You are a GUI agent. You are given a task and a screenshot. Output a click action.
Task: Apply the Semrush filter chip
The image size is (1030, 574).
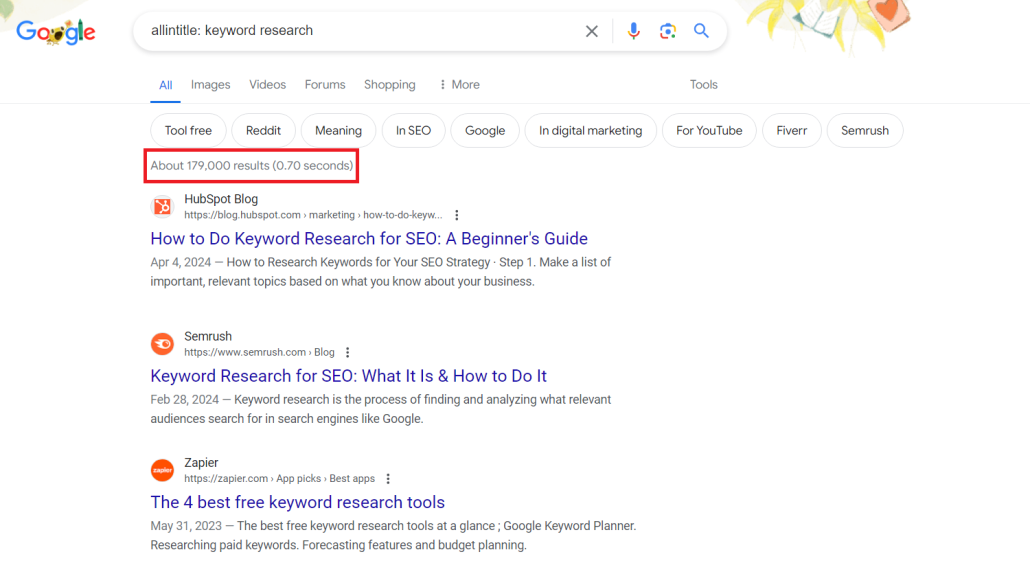(x=864, y=131)
